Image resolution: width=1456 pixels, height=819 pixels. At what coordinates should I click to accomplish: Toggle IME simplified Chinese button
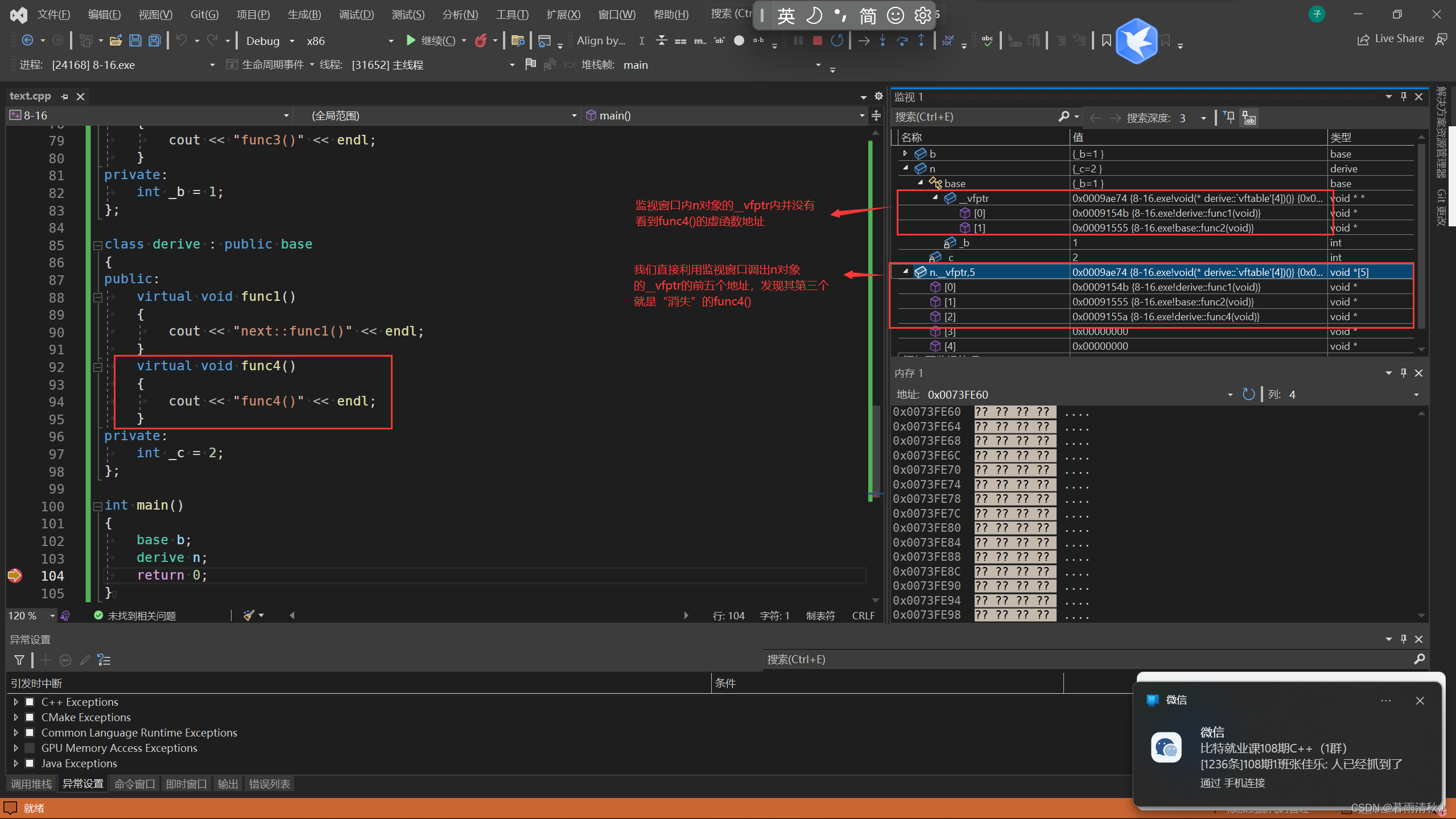pos(868,15)
